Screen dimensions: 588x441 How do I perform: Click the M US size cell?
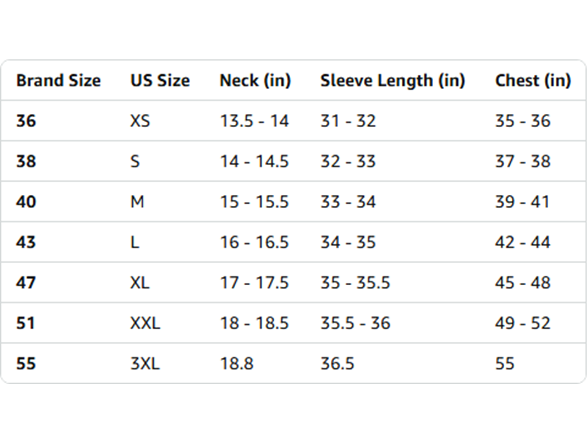click(x=137, y=202)
